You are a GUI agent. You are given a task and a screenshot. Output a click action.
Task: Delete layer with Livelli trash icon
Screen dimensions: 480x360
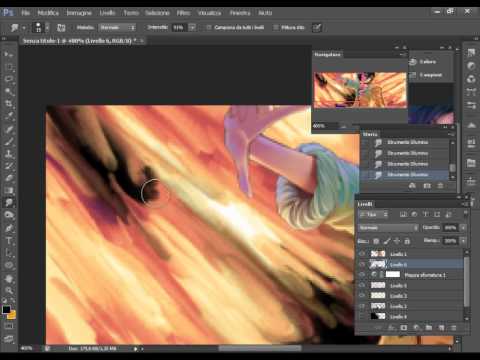(453, 328)
